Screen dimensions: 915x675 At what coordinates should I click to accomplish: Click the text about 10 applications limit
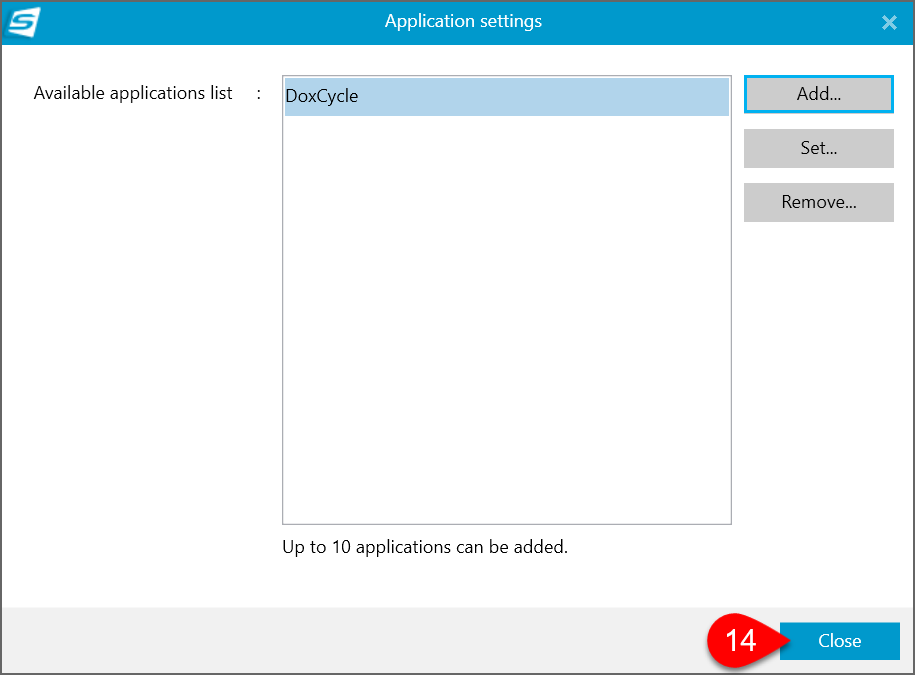pyautogui.click(x=424, y=547)
